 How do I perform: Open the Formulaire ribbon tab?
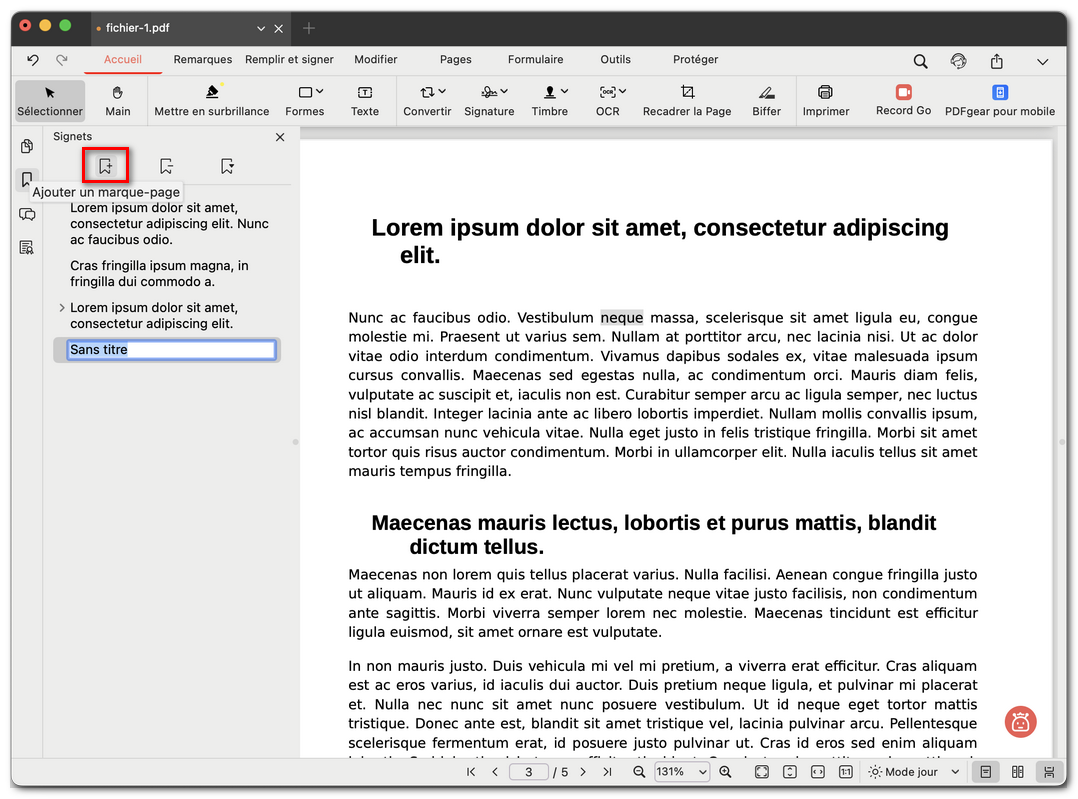[x=535, y=59]
